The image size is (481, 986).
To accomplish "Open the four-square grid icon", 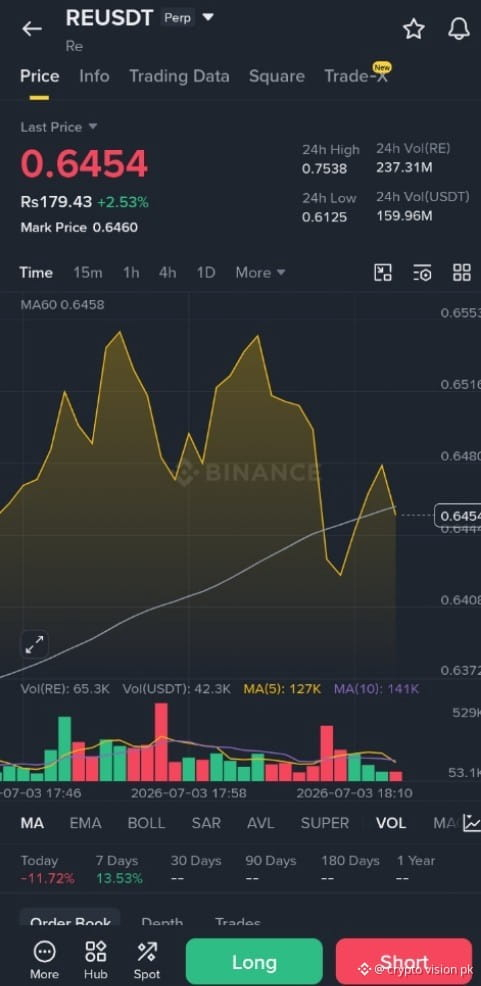I will [462, 272].
